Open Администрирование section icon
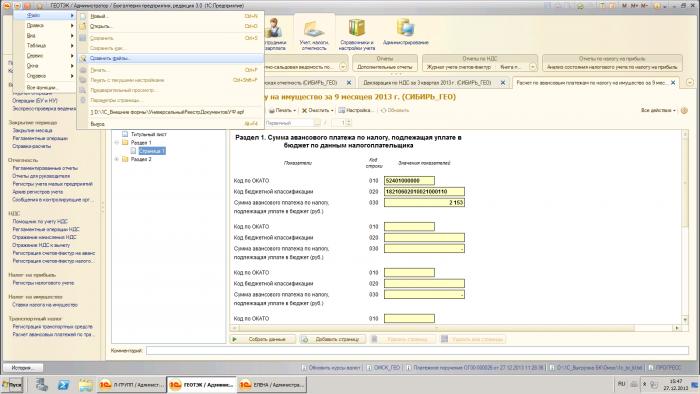 click(405, 31)
